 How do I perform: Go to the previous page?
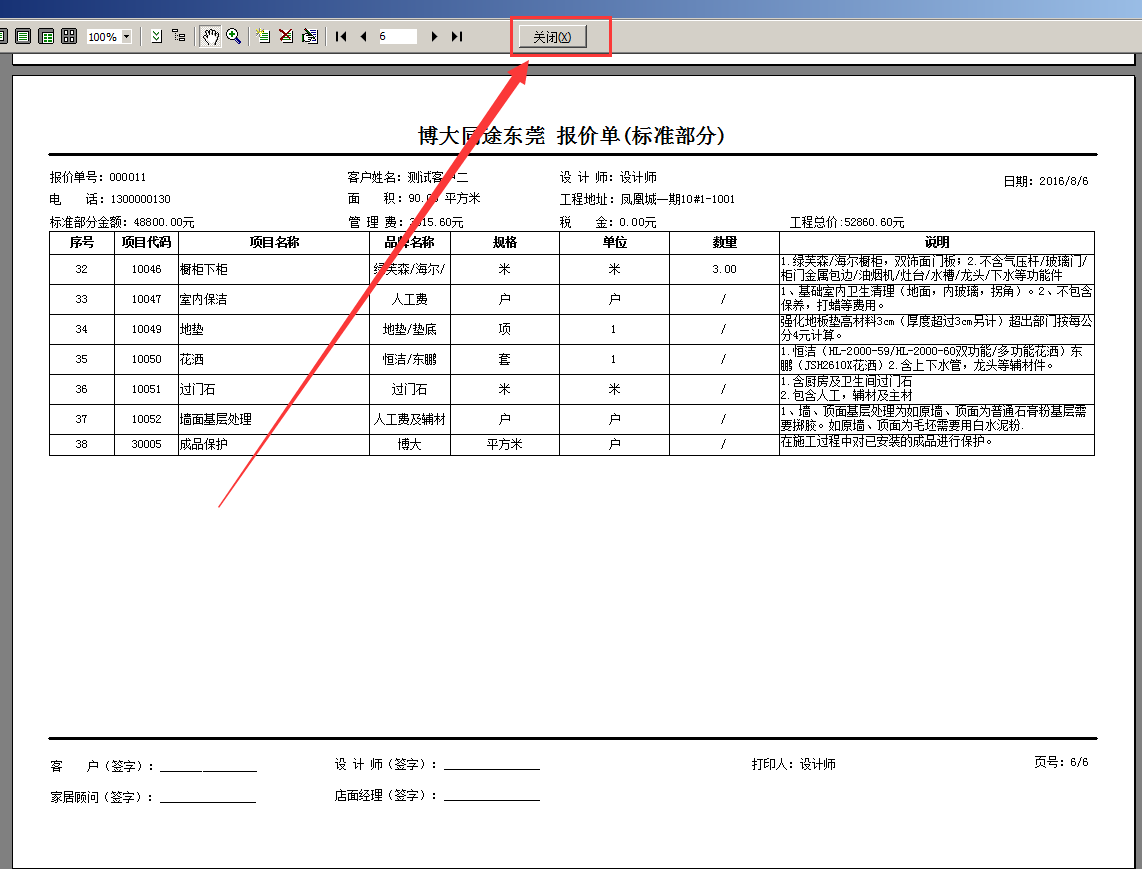[x=363, y=36]
